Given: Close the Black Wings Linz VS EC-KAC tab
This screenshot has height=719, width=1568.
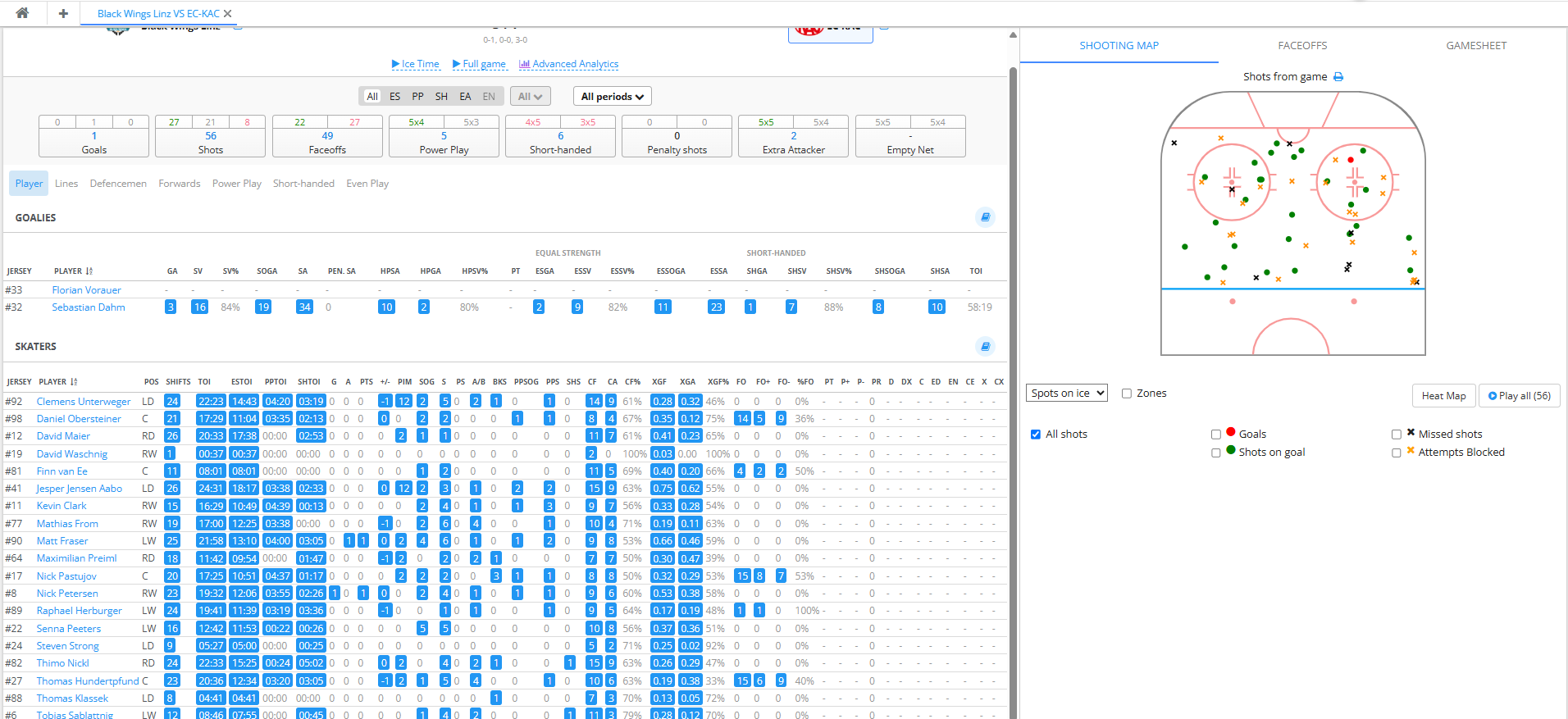Looking at the screenshot, I should pos(228,14).
